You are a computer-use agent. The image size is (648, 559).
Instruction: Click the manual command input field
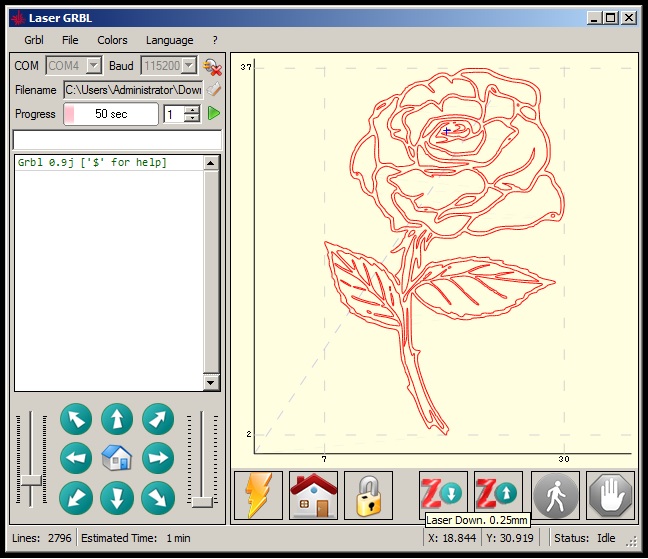[116, 140]
